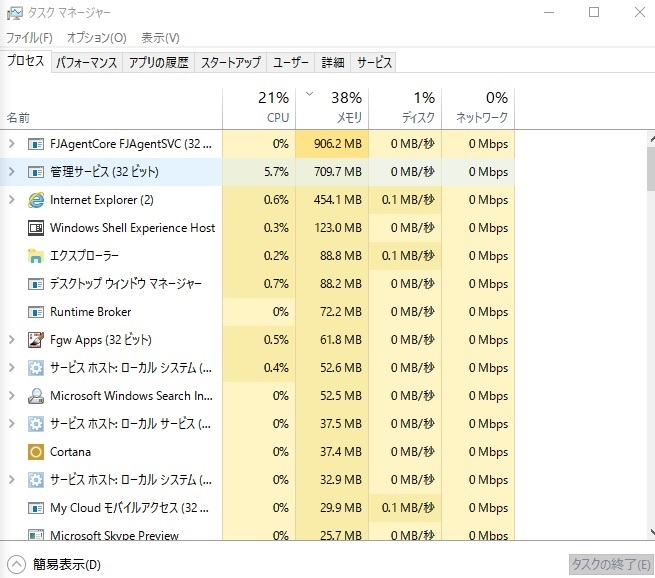Expand the 管理サービス (32 ビット) group

click(12, 172)
